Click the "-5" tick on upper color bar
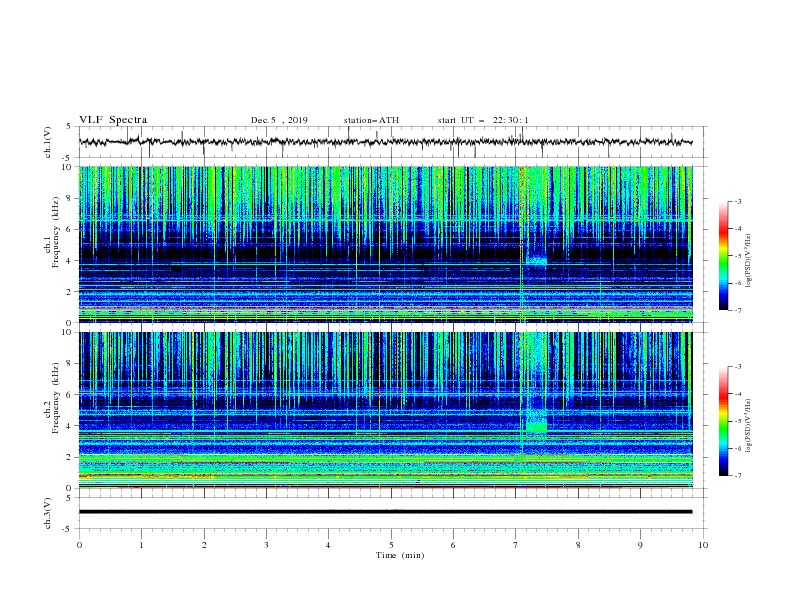This screenshot has height=612, width=792. pos(737,256)
